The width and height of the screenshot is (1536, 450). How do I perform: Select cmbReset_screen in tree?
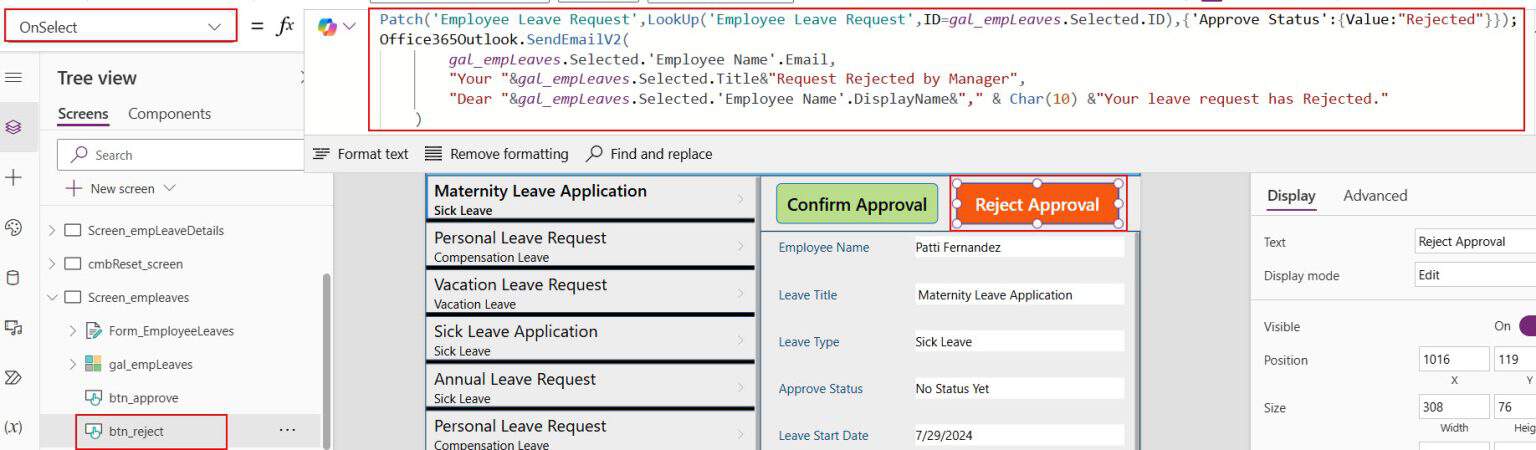[x=135, y=264]
